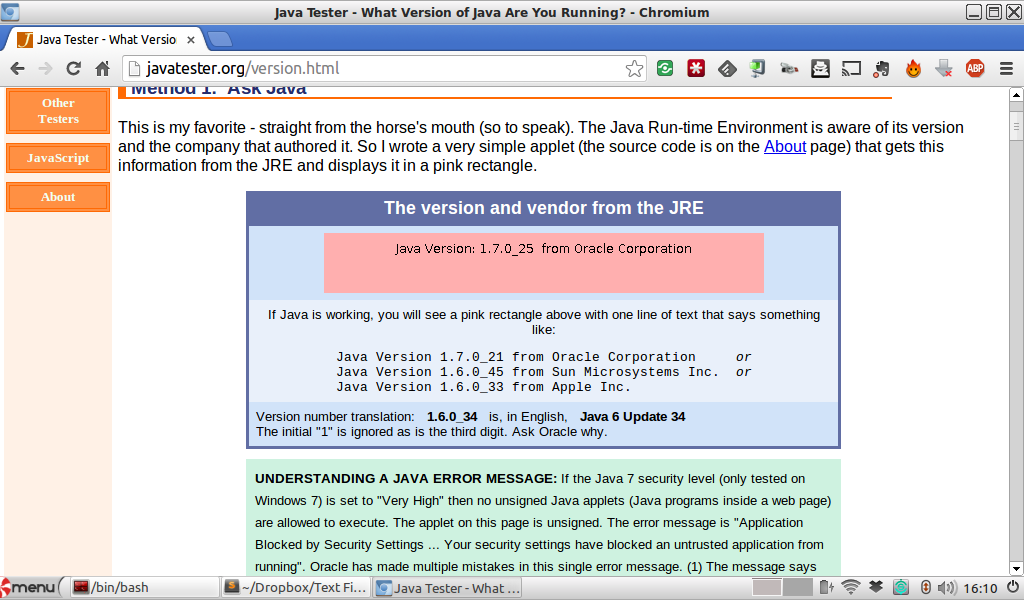
Task: Open the download arrow extension icon
Action: point(944,68)
